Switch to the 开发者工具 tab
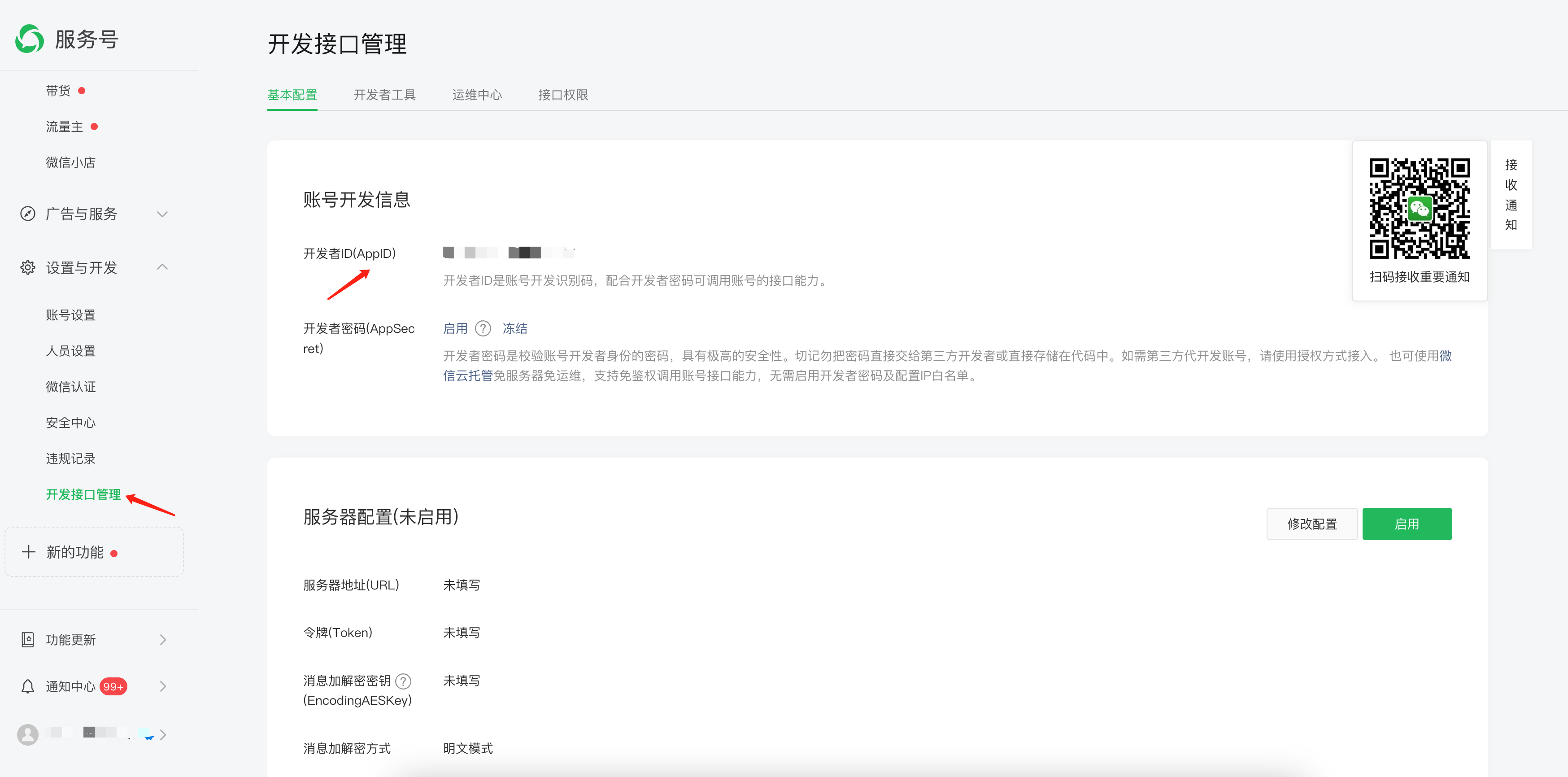This screenshot has width=1568, height=777. [384, 95]
